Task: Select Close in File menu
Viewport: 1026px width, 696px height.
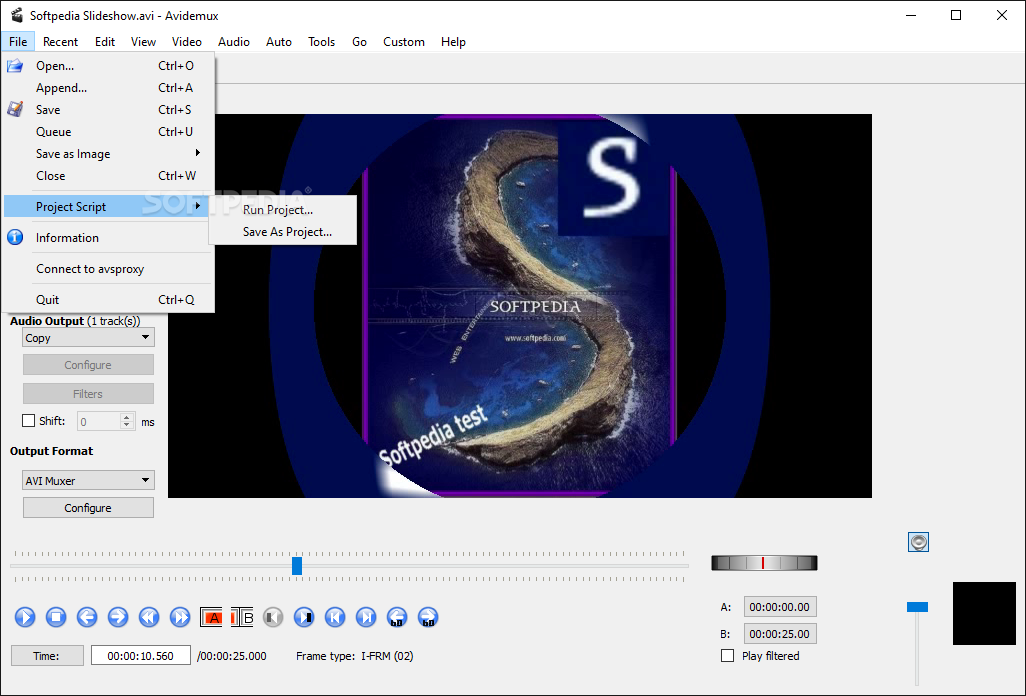Action: pos(108,175)
